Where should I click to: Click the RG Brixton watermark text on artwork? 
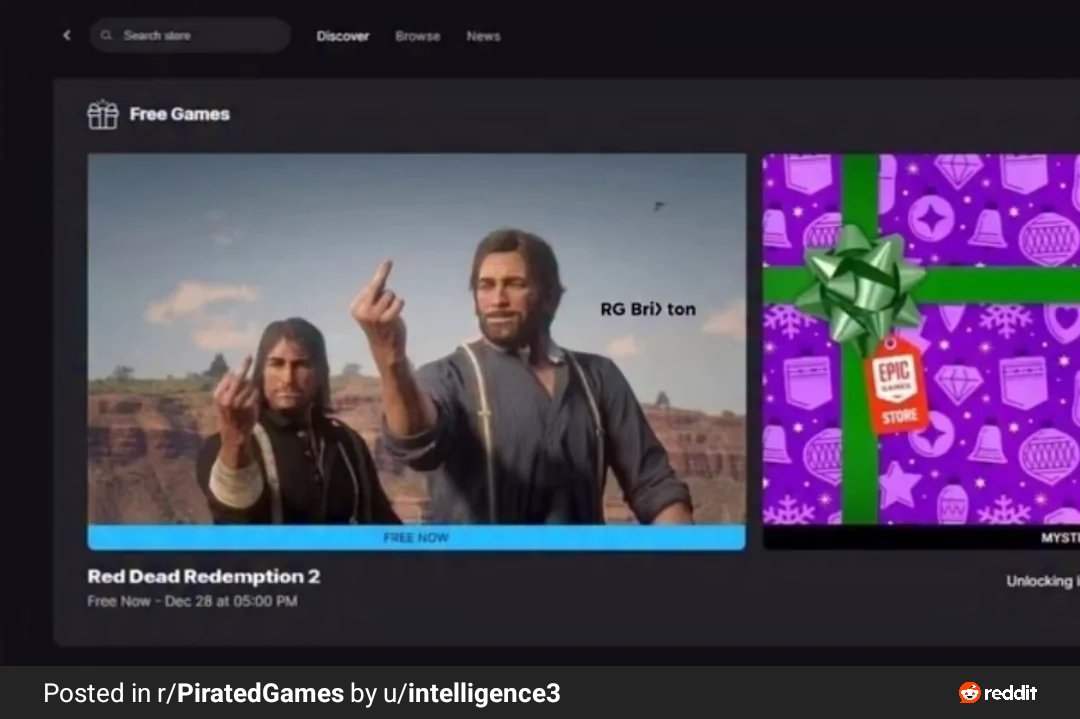pyautogui.click(x=647, y=309)
